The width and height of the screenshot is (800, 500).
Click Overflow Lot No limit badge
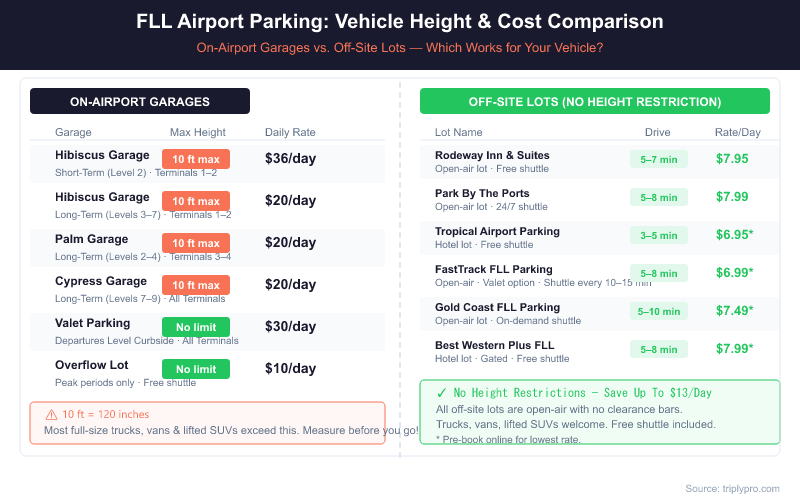[196, 369]
